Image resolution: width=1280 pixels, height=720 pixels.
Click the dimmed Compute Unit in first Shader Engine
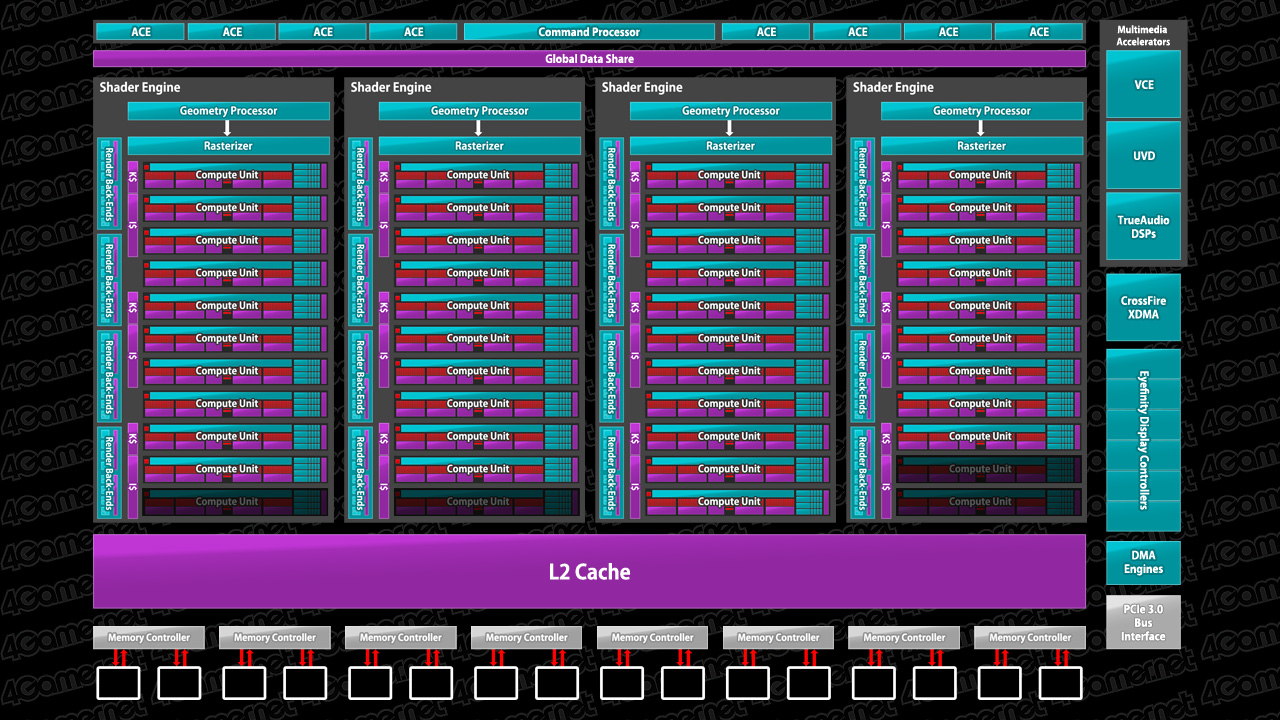(235, 502)
